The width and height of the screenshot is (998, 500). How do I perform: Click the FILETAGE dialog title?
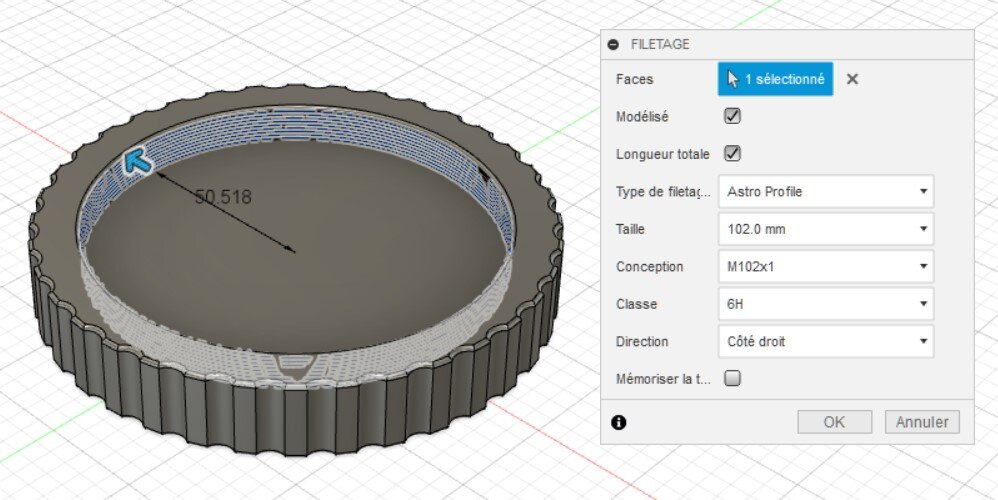(660, 45)
